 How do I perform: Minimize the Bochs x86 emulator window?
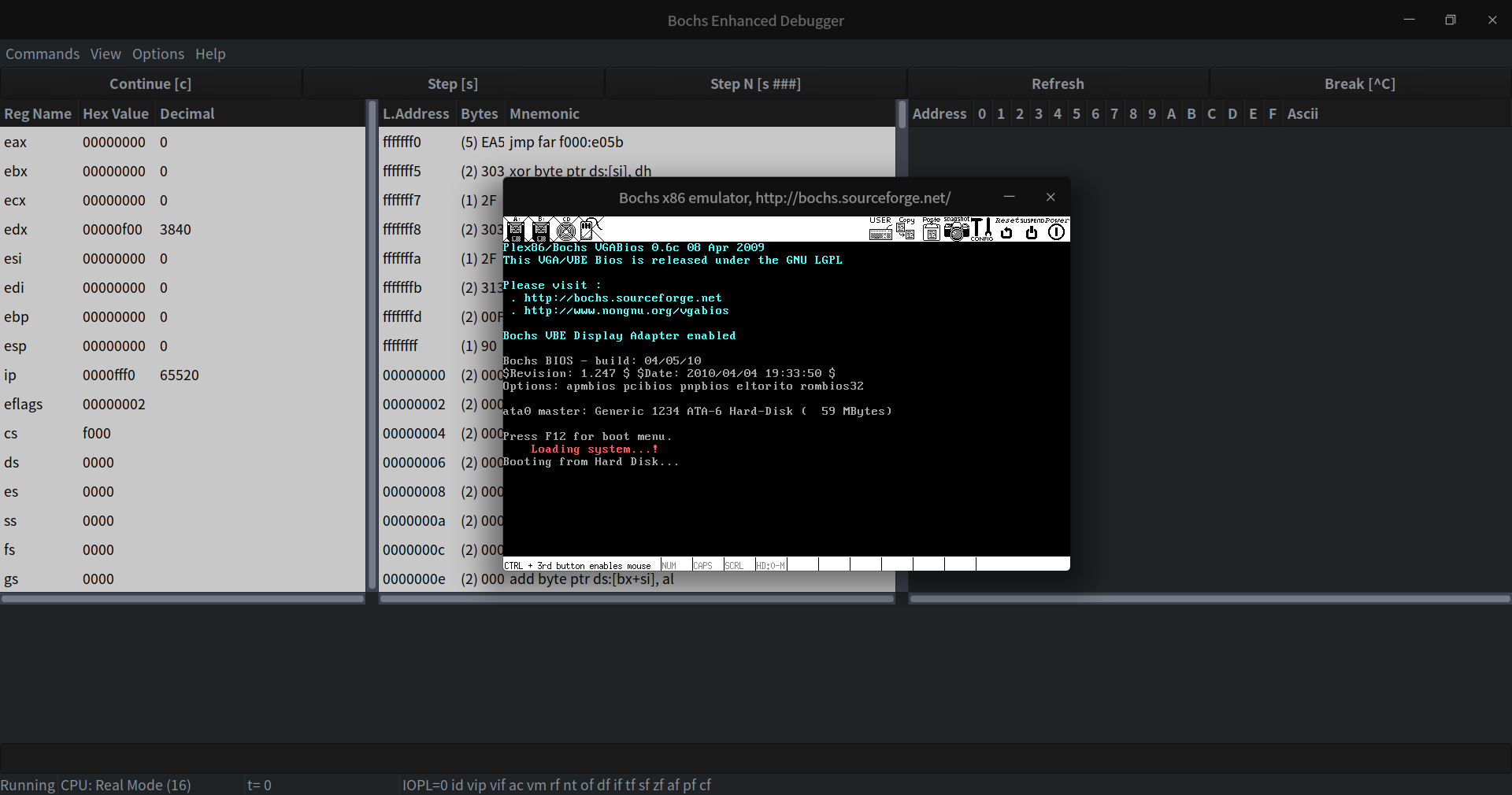(x=1009, y=197)
